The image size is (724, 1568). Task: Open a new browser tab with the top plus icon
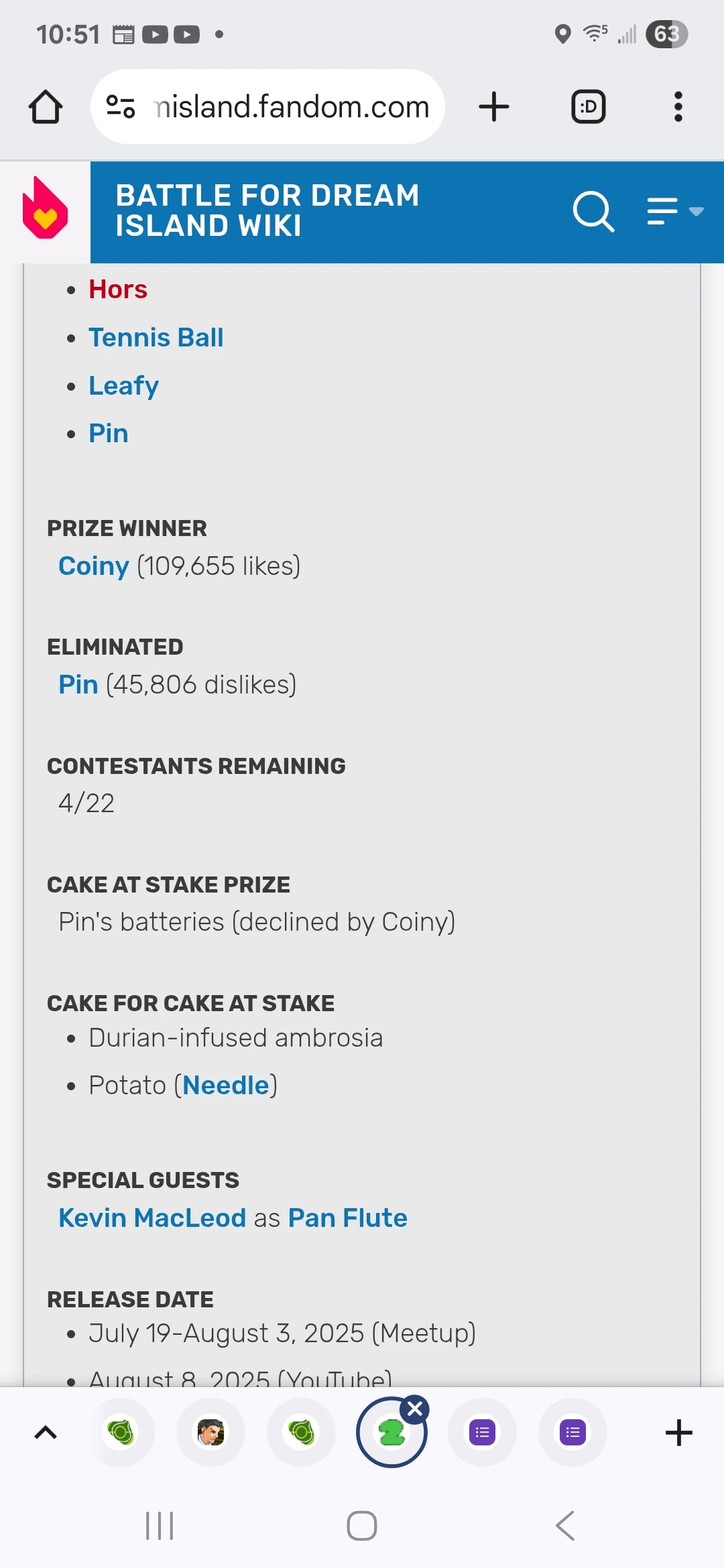pyautogui.click(x=494, y=107)
